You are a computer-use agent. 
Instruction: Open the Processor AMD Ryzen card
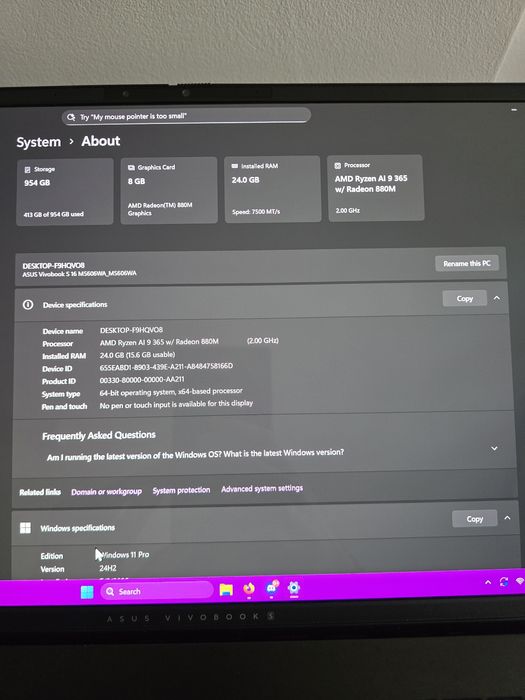tap(375, 188)
